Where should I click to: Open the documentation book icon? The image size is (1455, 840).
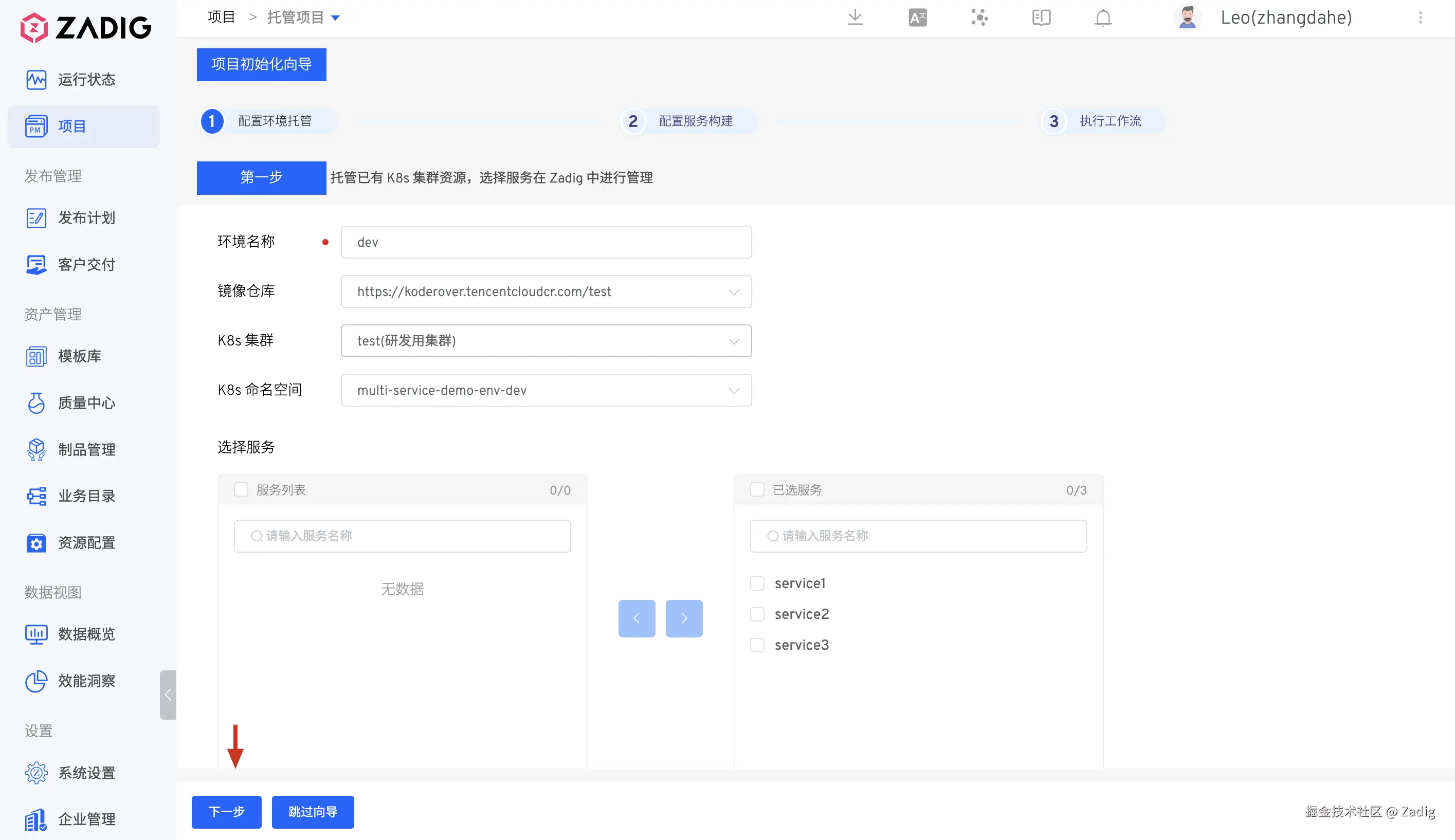[1041, 17]
